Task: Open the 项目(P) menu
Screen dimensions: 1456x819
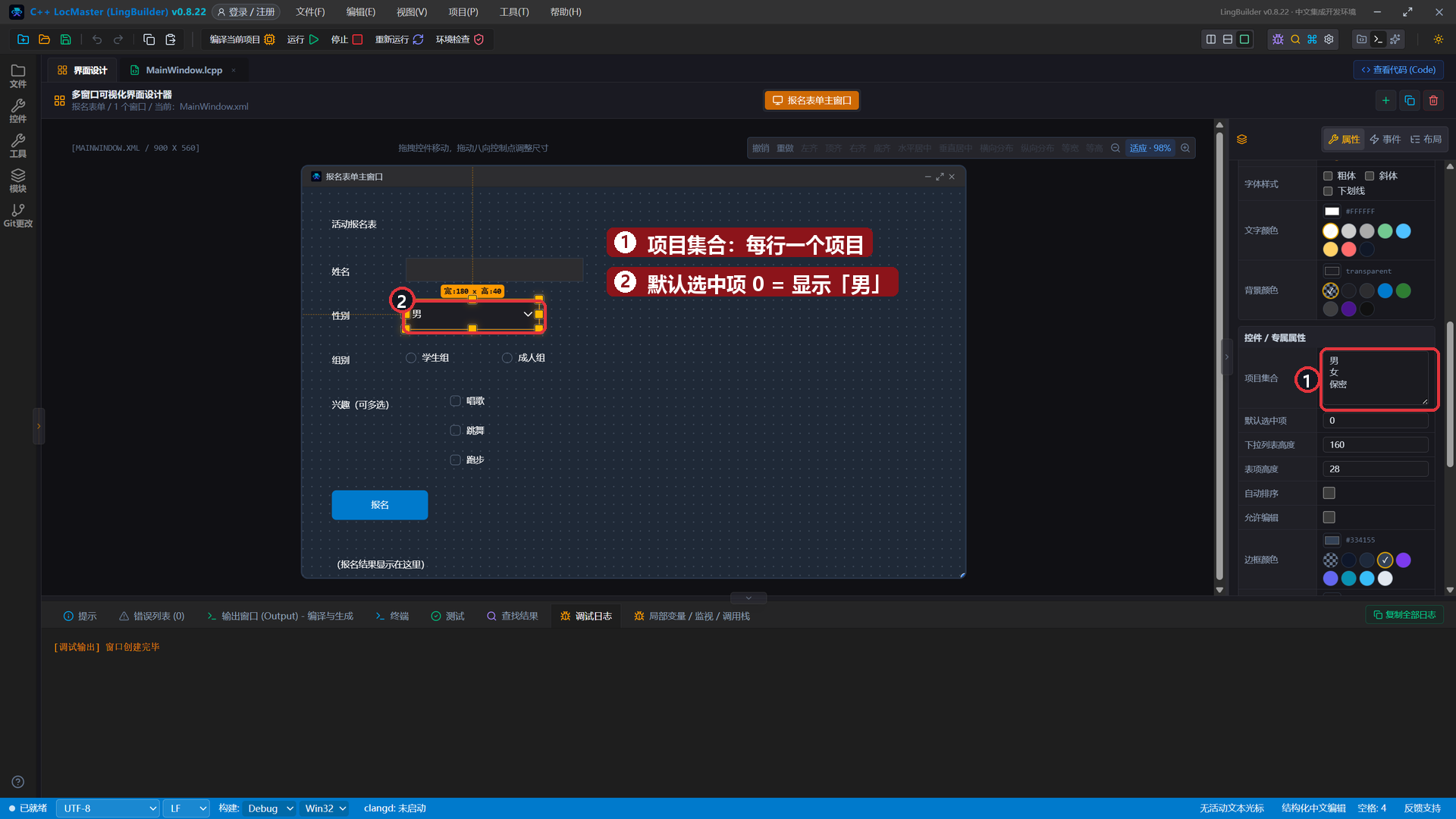Action: 463,12
